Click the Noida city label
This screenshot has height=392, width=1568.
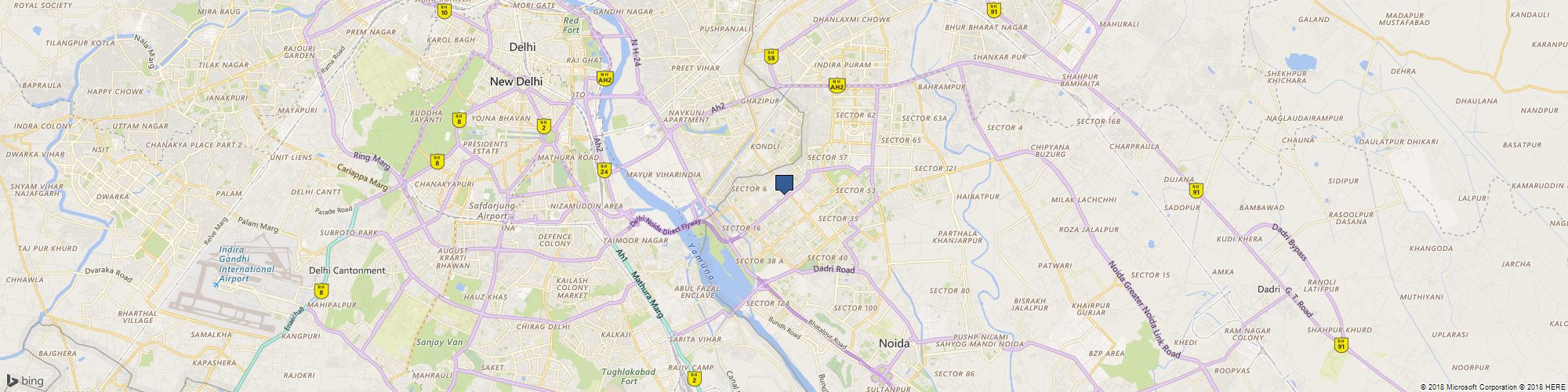[x=894, y=343]
